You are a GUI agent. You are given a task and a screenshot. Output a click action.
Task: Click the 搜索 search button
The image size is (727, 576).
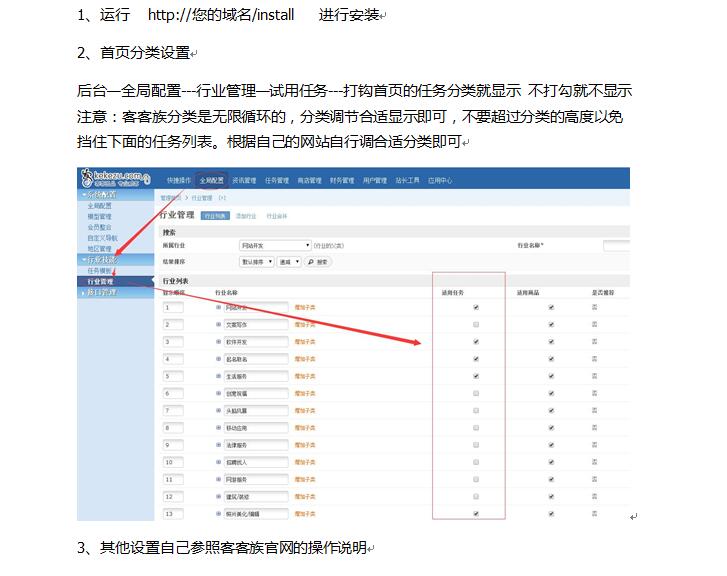(x=318, y=262)
